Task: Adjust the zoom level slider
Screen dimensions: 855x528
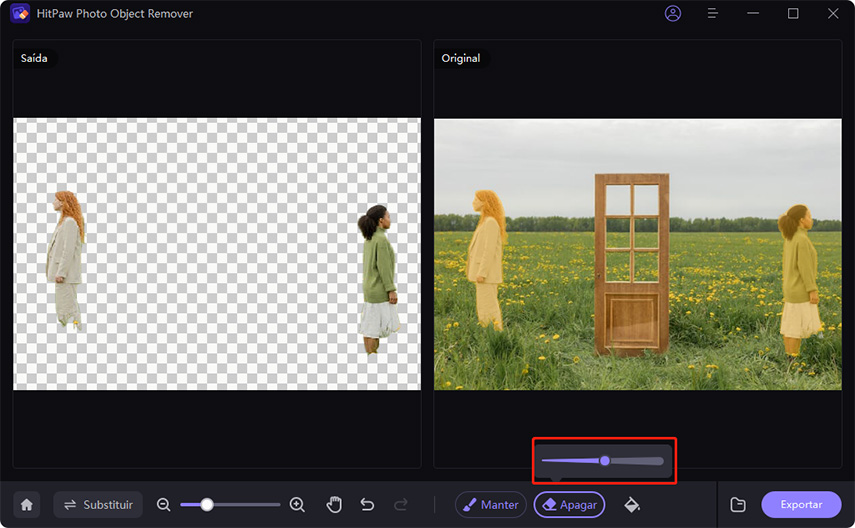Action: [x=230, y=505]
